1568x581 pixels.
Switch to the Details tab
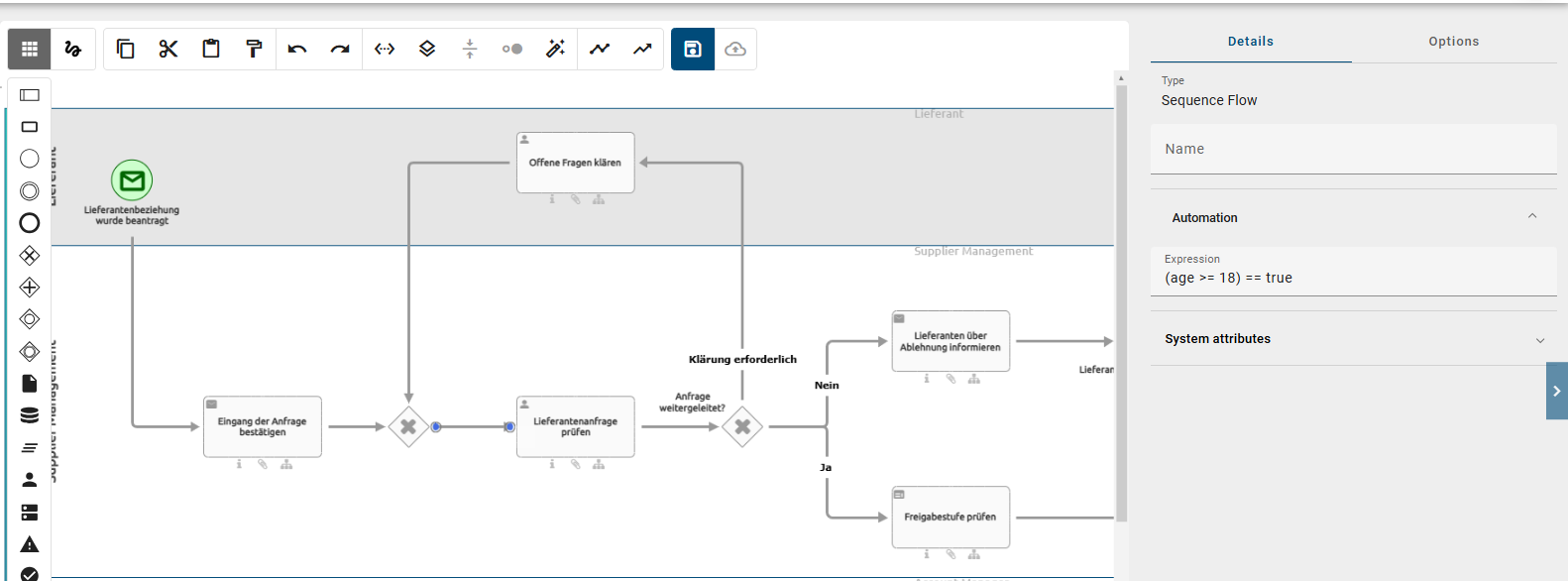tap(1251, 42)
